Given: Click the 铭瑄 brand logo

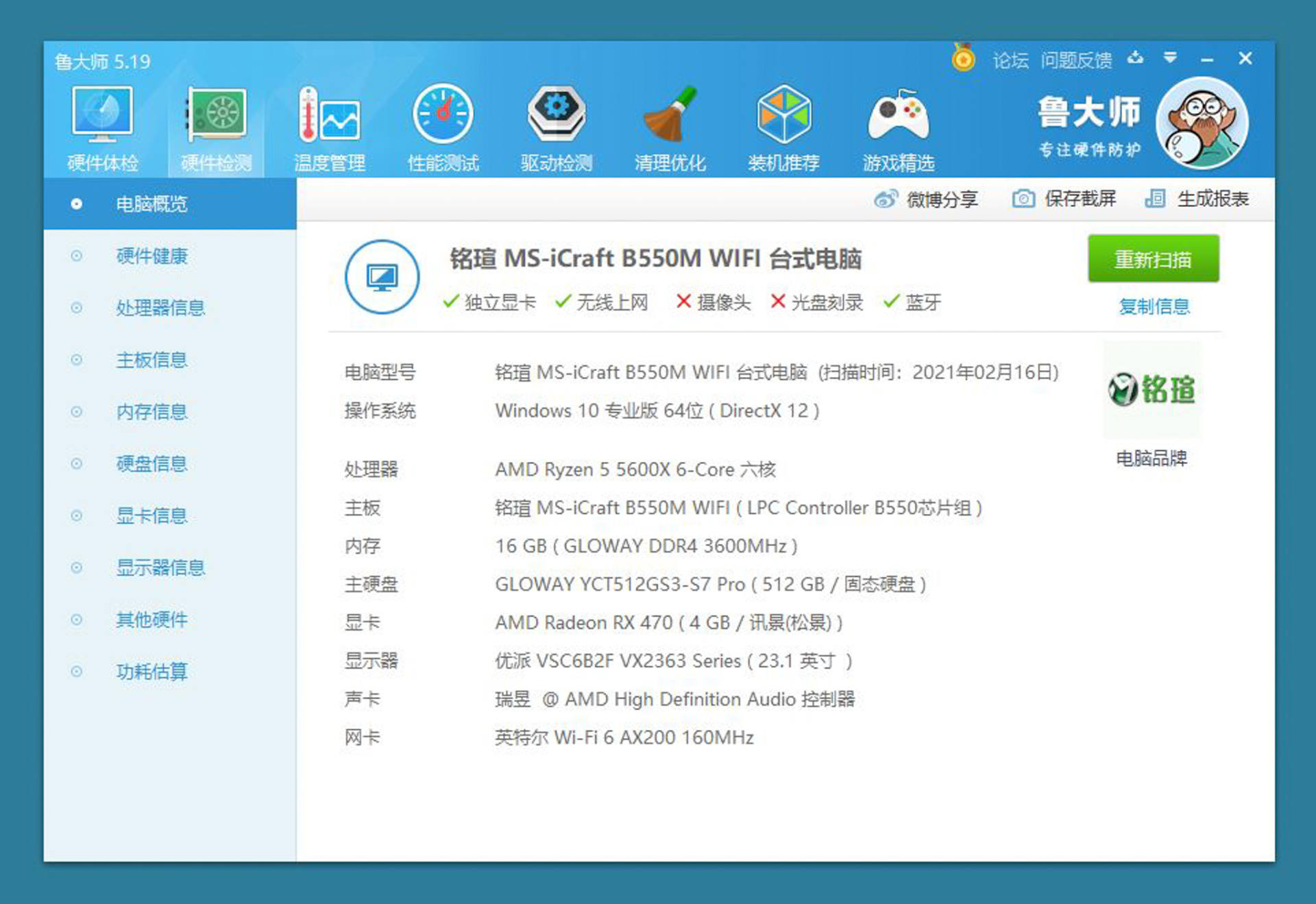Looking at the screenshot, I should pyautogui.click(x=1151, y=389).
